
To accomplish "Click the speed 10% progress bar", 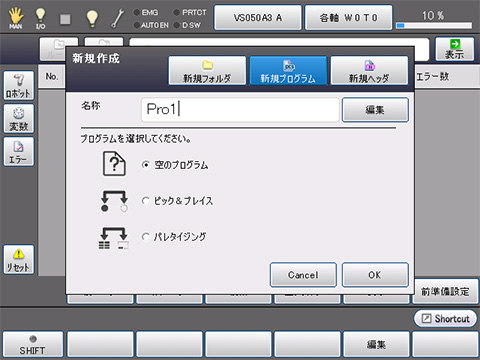I will point(434,25).
